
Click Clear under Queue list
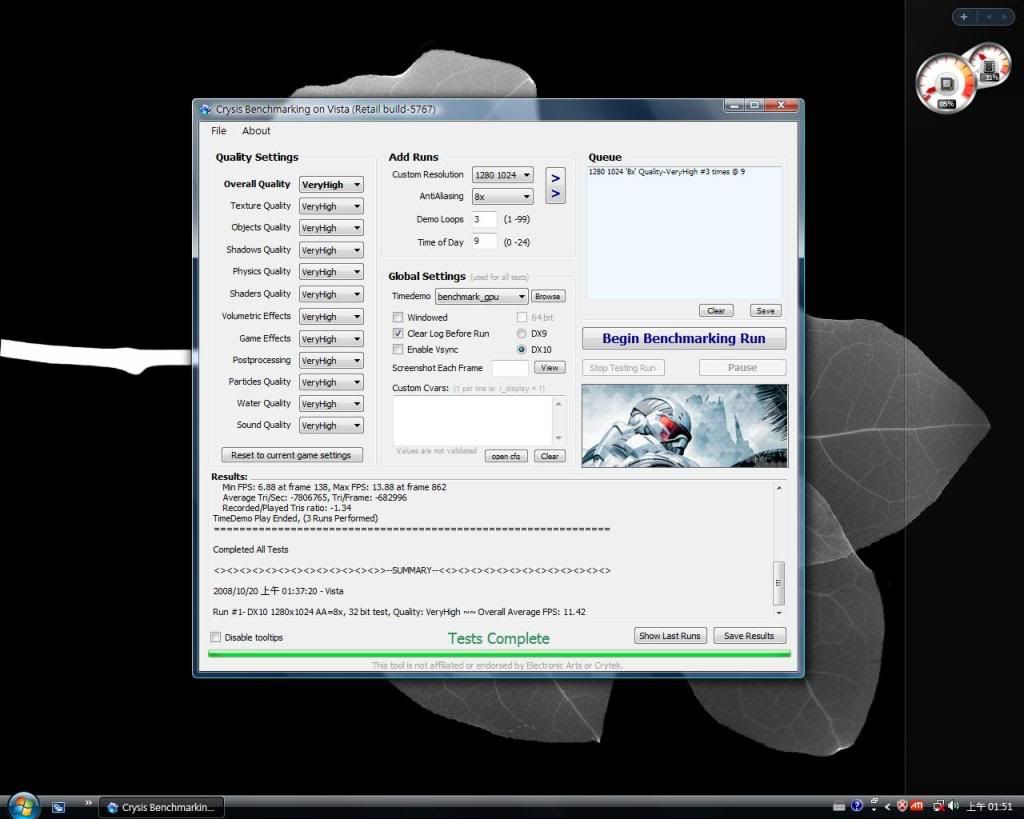pyautogui.click(x=716, y=311)
